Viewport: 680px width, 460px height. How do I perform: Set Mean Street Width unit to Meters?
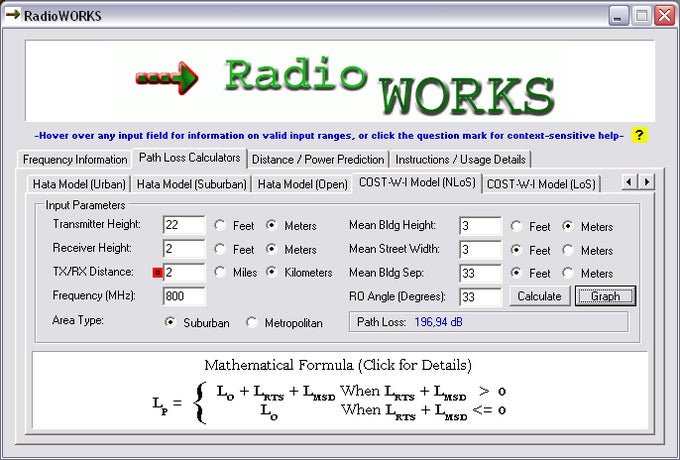pos(588,250)
